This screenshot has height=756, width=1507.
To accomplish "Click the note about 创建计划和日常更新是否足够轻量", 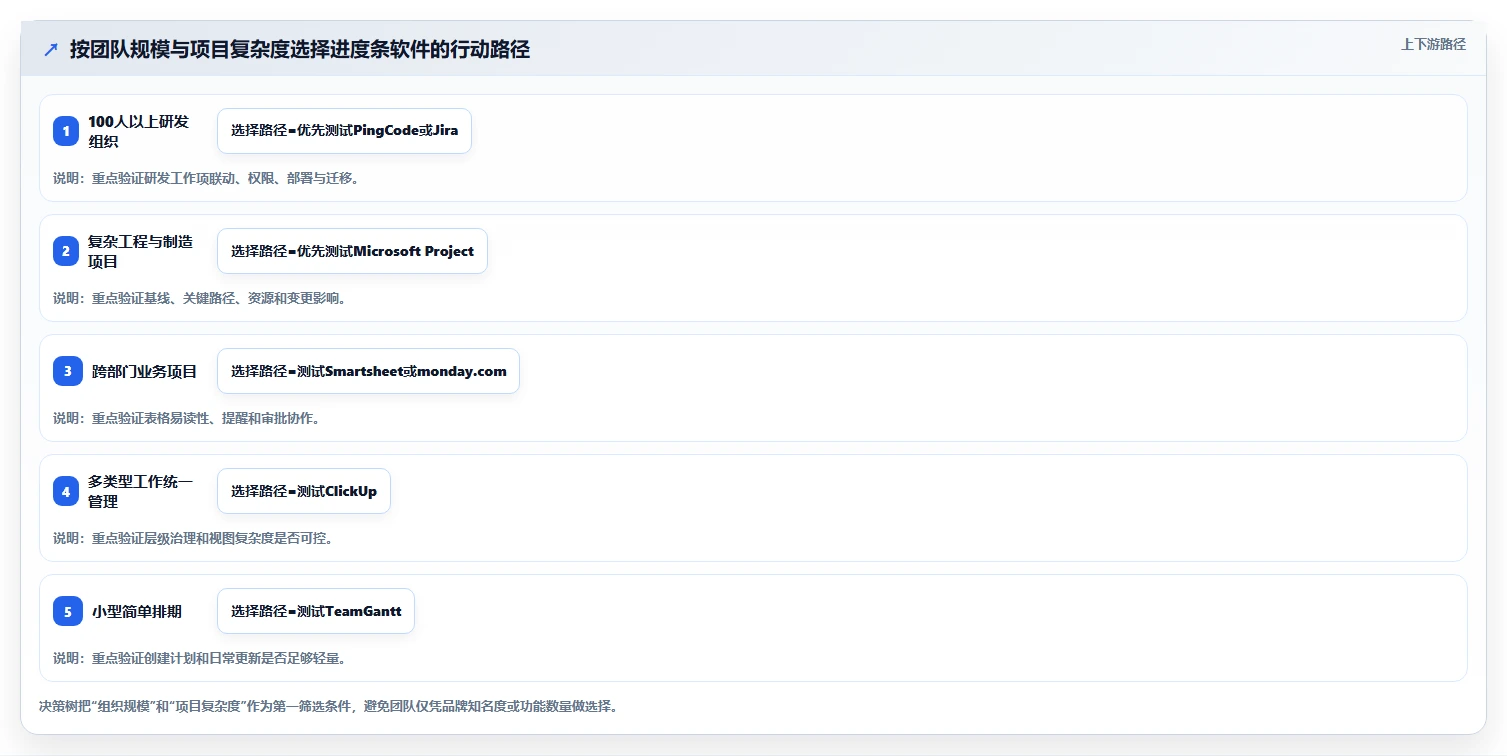I will tap(200, 658).
